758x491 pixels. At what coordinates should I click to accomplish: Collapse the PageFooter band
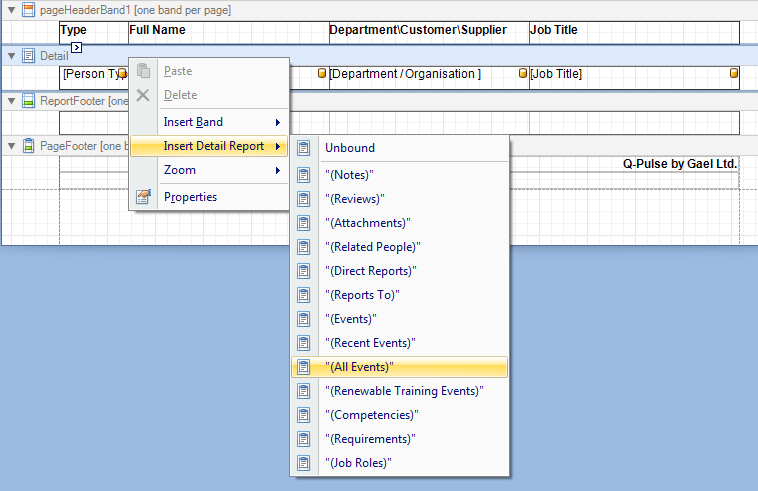tap(12, 145)
